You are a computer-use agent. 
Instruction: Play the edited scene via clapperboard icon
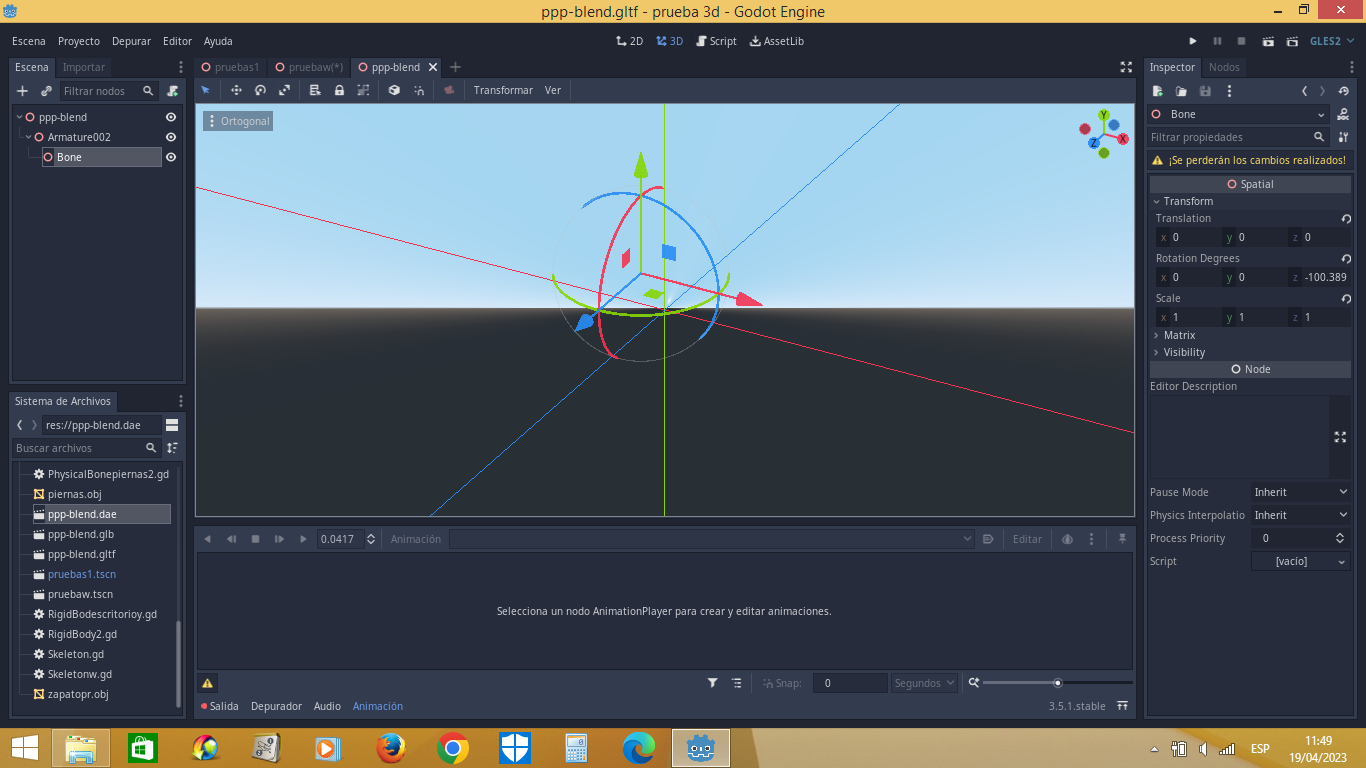[x=1268, y=41]
